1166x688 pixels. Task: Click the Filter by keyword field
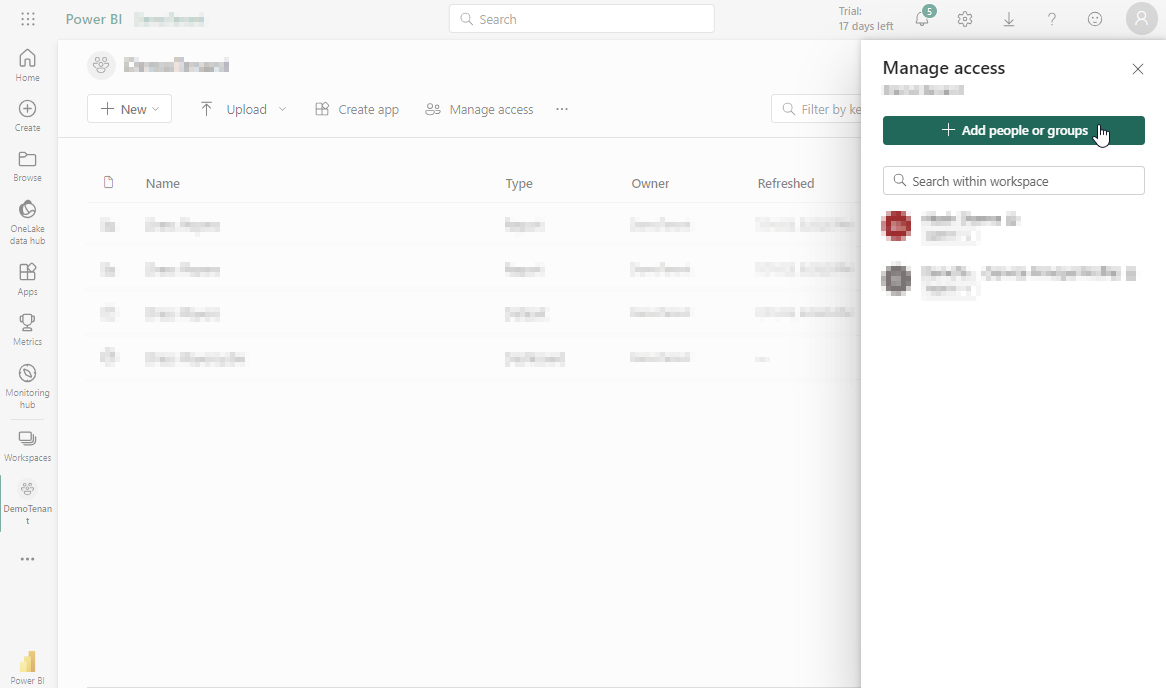[816, 109]
